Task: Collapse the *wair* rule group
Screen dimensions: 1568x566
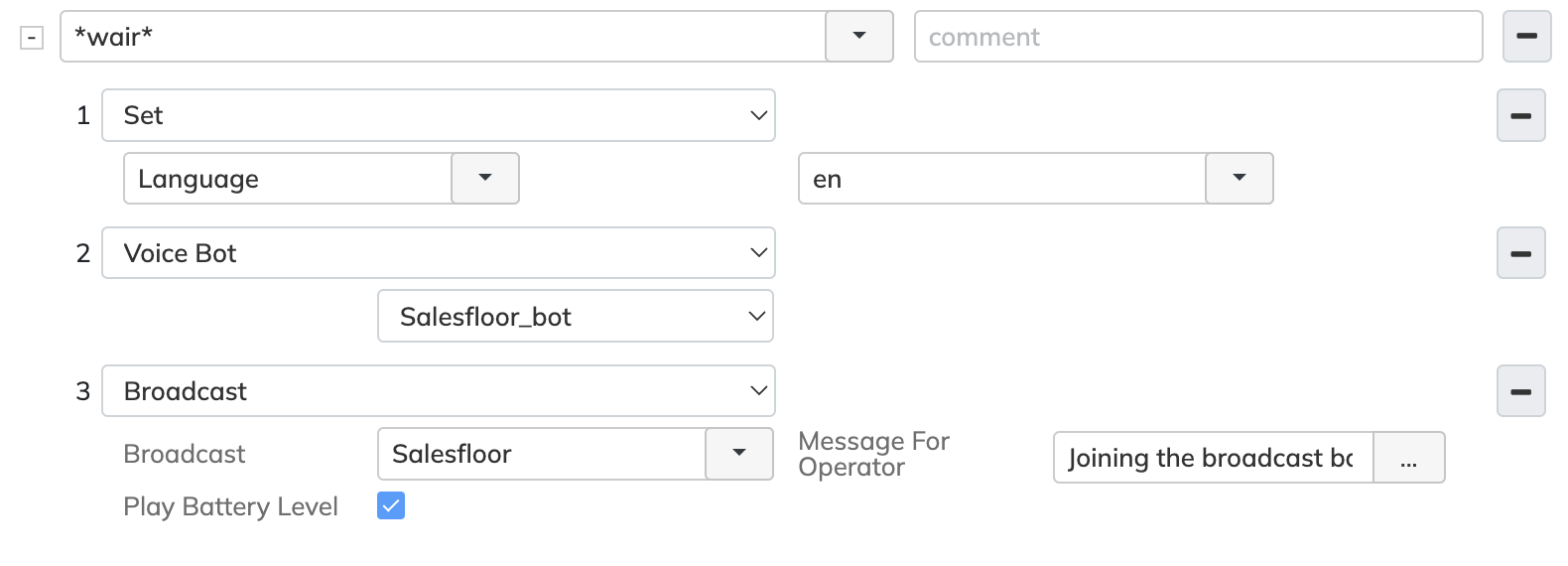Action: pyautogui.click(x=32, y=38)
